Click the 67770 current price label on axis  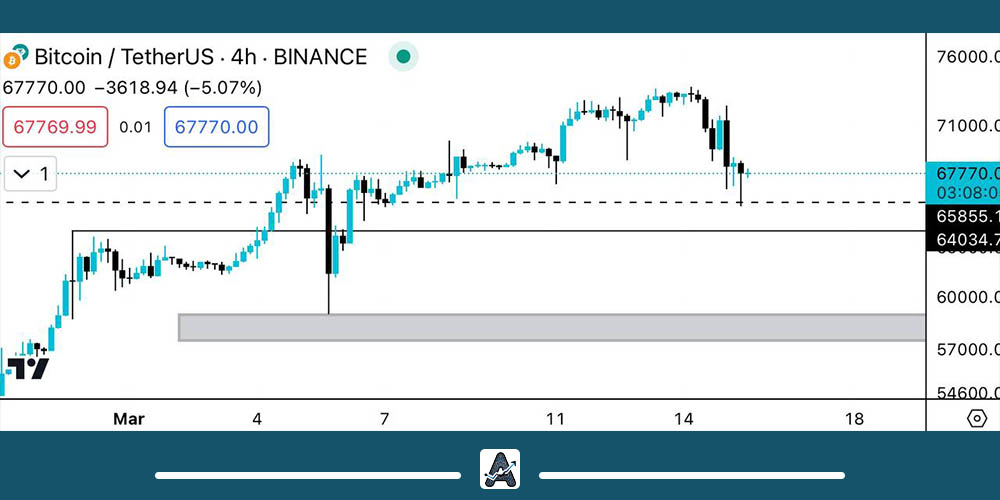point(963,173)
